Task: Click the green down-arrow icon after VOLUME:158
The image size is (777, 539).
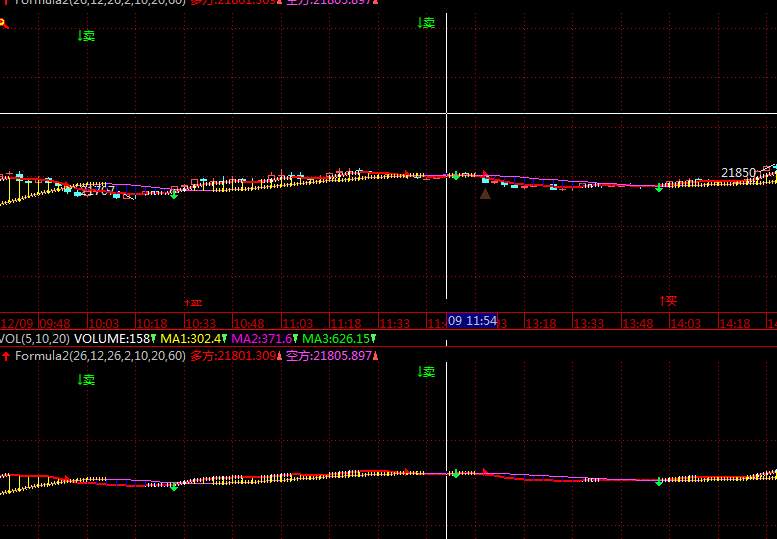Action: point(154,339)
